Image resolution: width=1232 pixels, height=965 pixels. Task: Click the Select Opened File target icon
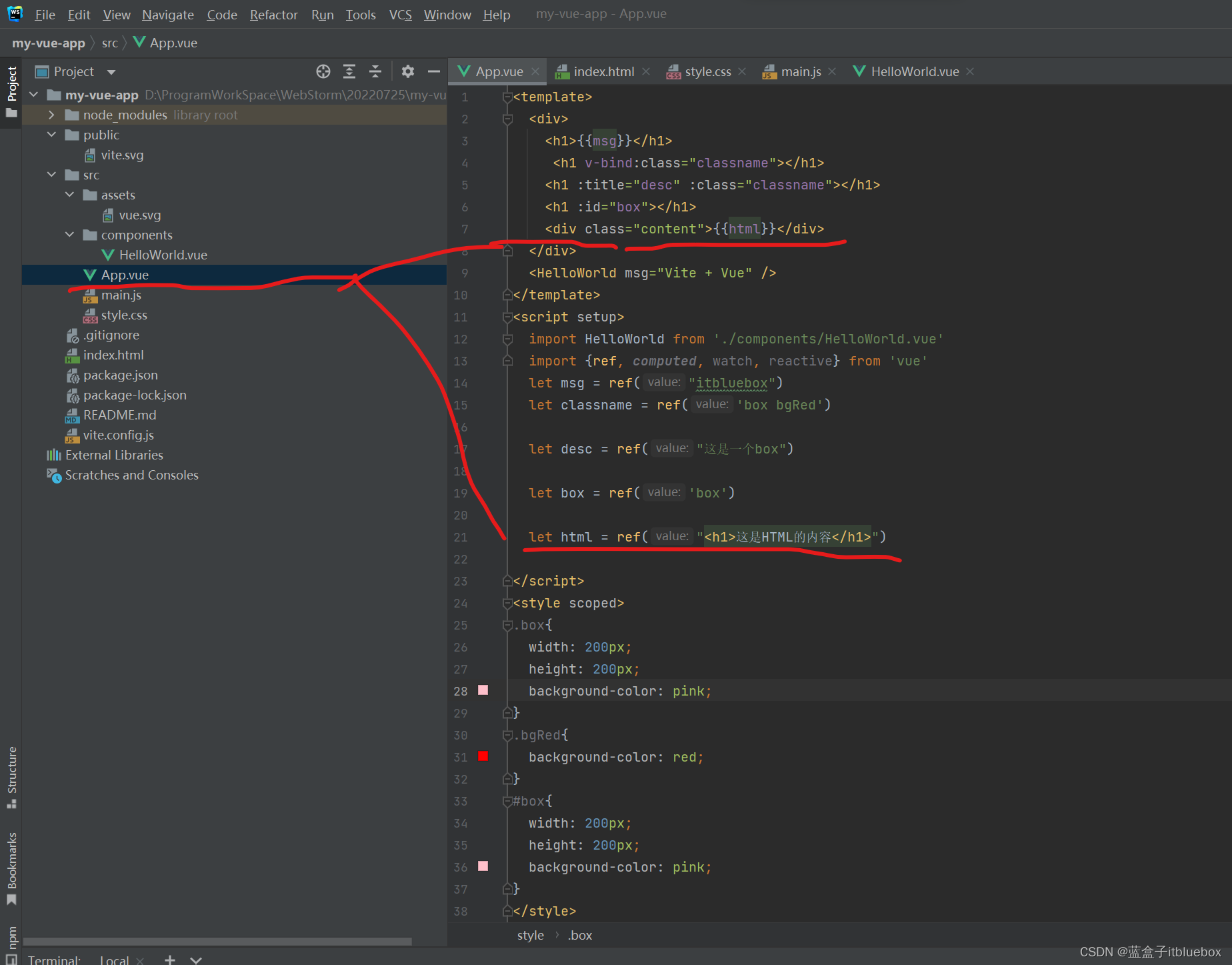(323, 71)
